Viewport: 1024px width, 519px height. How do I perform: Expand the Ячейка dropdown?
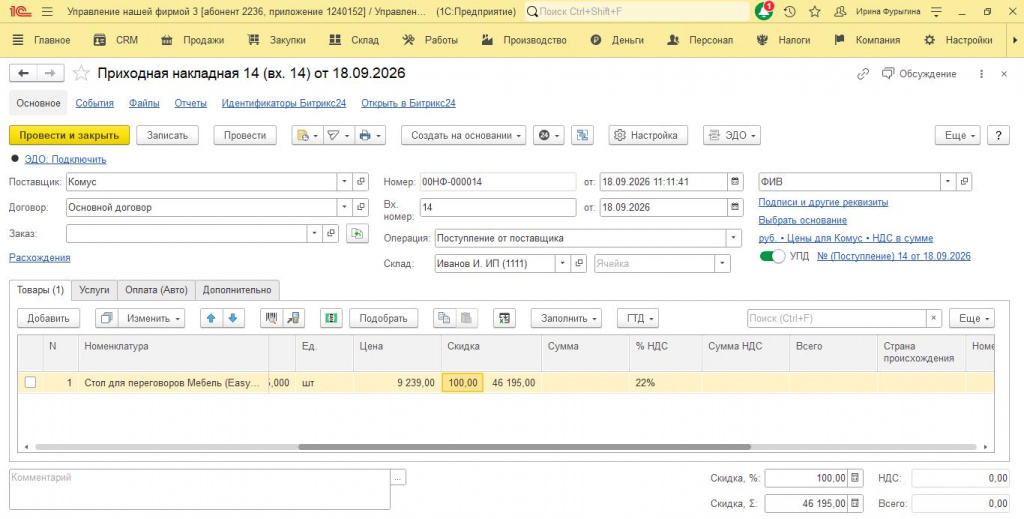click(x=722, y=263)
